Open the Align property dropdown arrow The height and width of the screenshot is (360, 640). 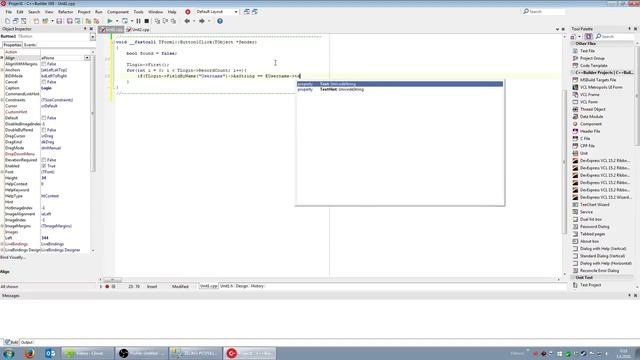point(87,58)
